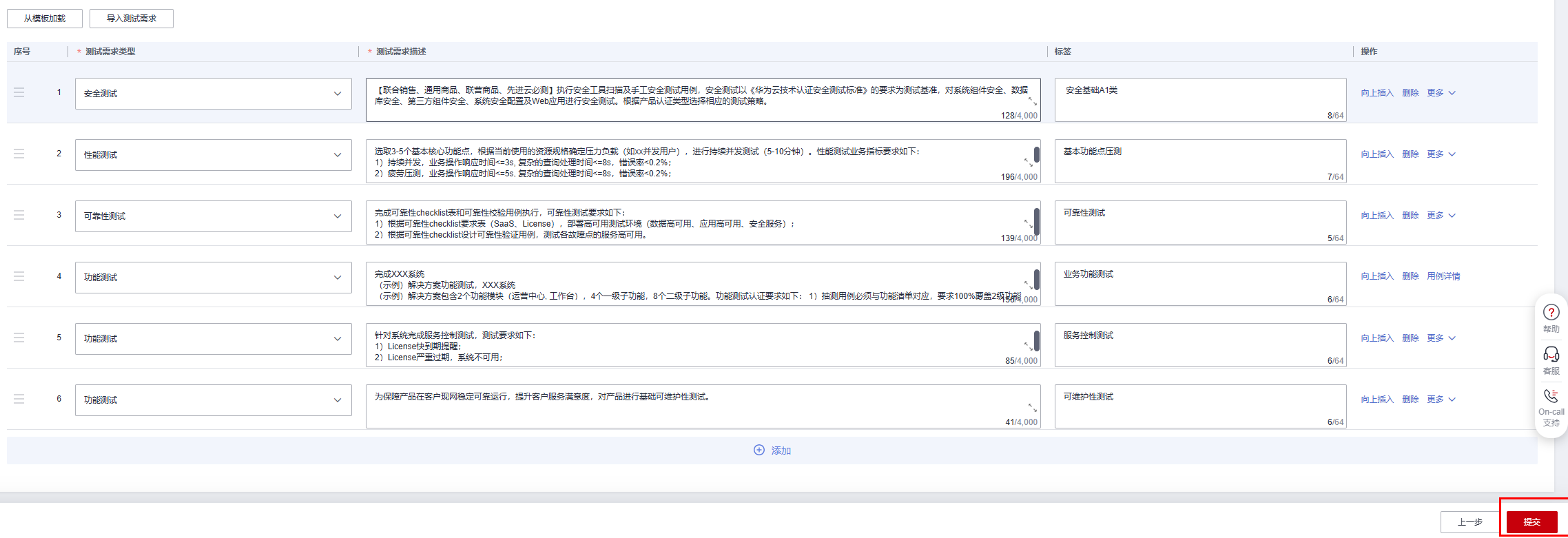Grab the drag handle icon of row 6
This screenshot has width=1568, height=538.
coord(19,399)
